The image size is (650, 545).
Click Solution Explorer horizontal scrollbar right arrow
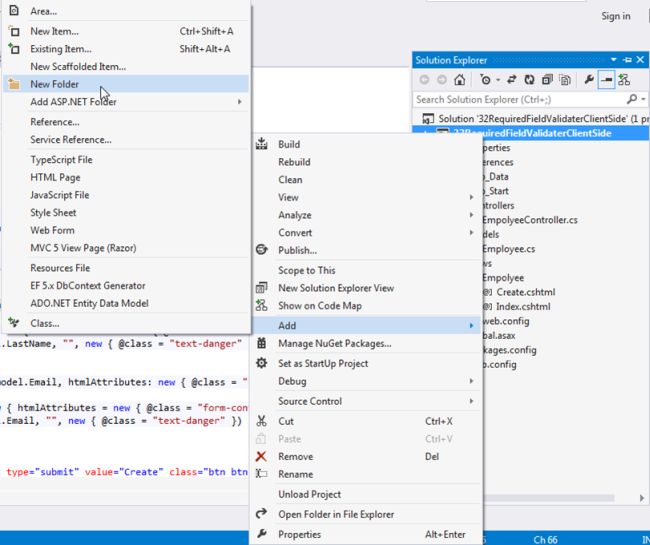(x=642, y=498)
